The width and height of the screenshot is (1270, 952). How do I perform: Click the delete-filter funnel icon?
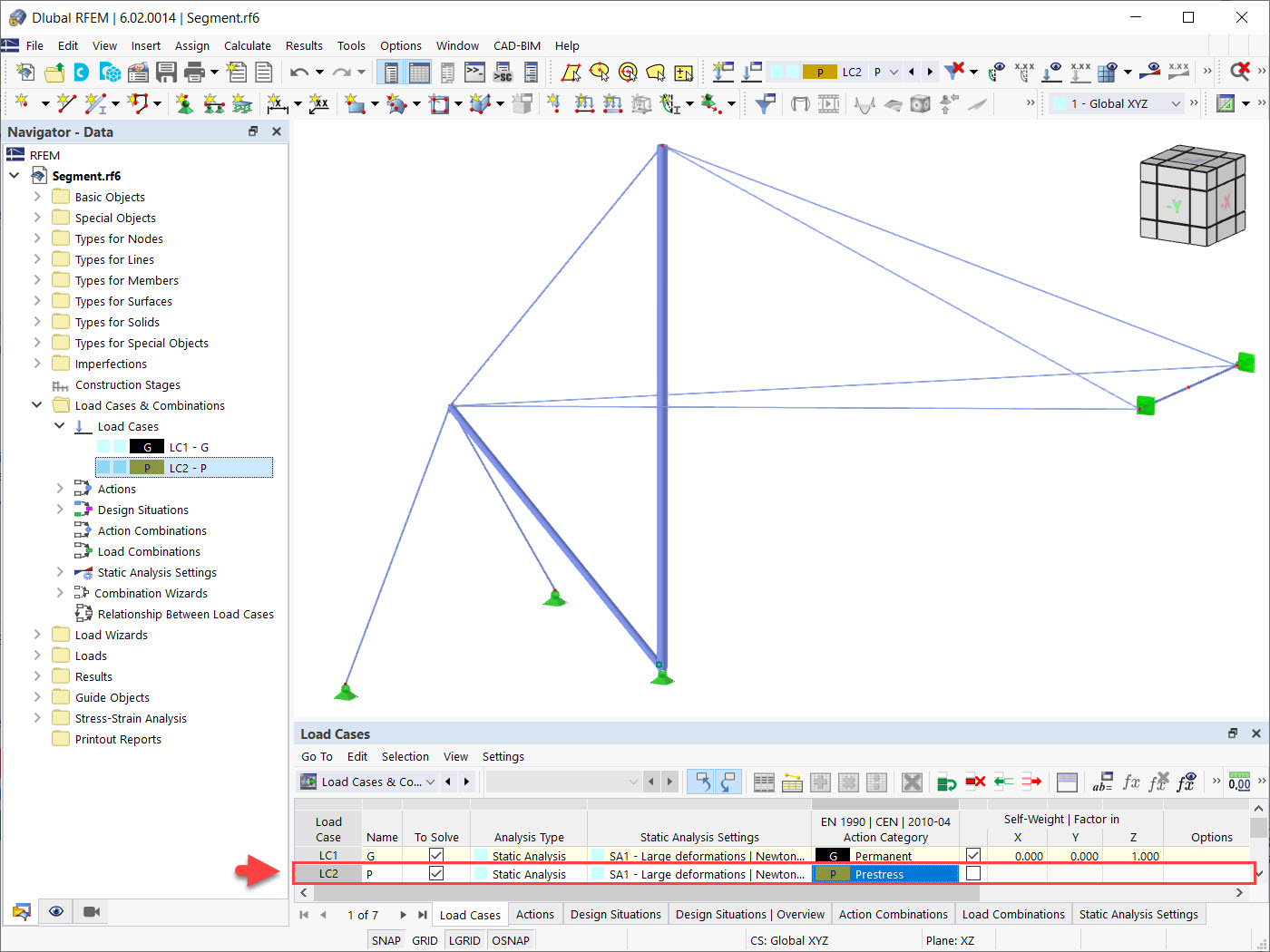(953, 71)
